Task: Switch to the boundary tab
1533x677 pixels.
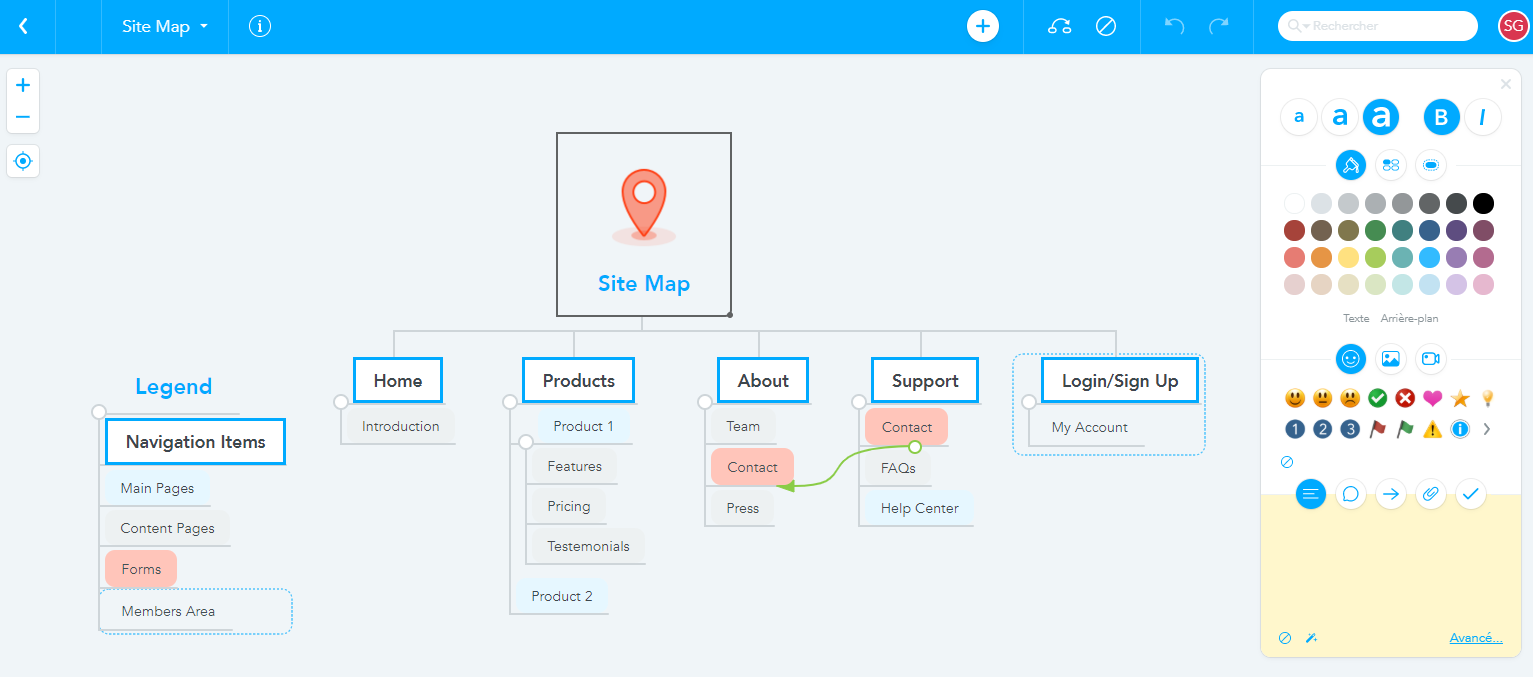Action: tap(1431, 164)
